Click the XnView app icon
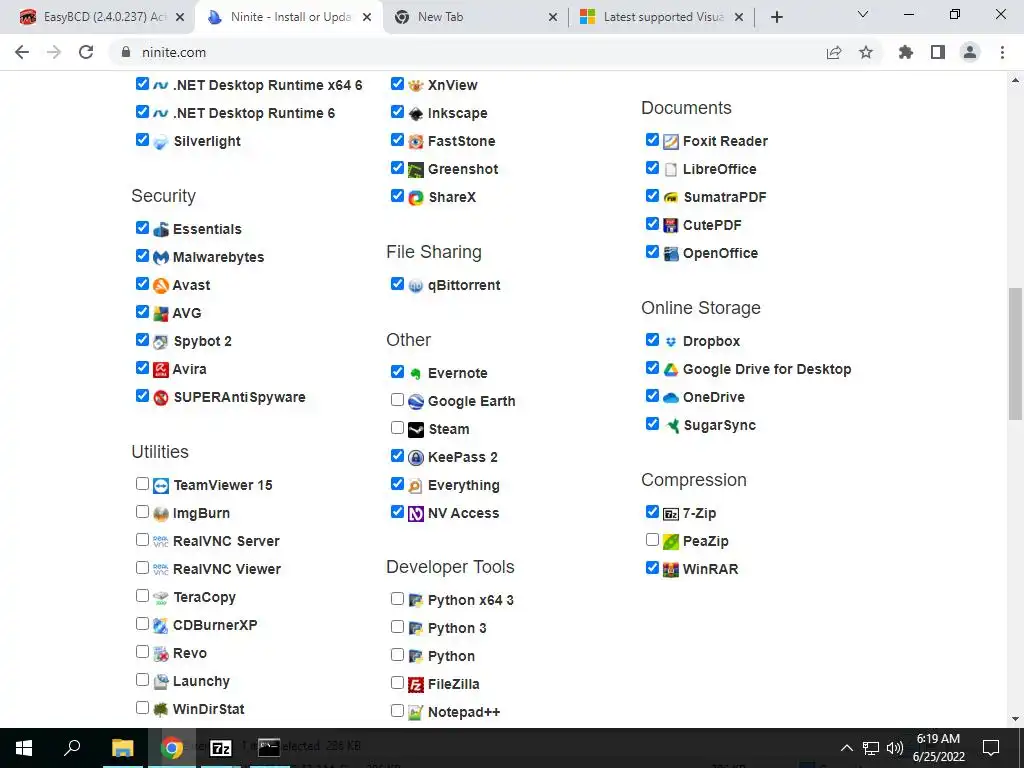1024x768 pixels. point(415,86)
